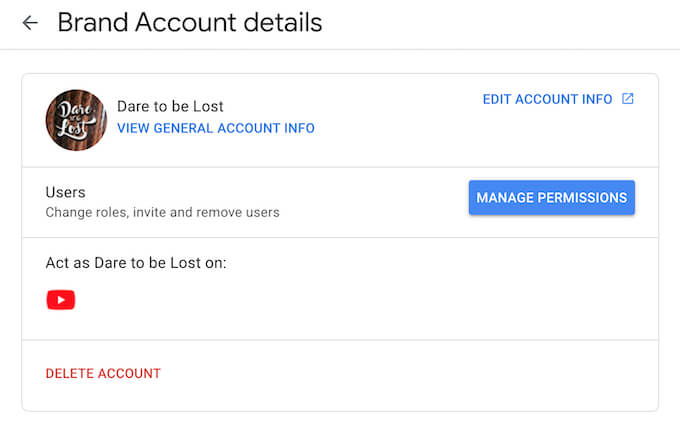Select the Dare to be Lost account name
Viewport: 680px width, 437px height.
pos(170,106)
